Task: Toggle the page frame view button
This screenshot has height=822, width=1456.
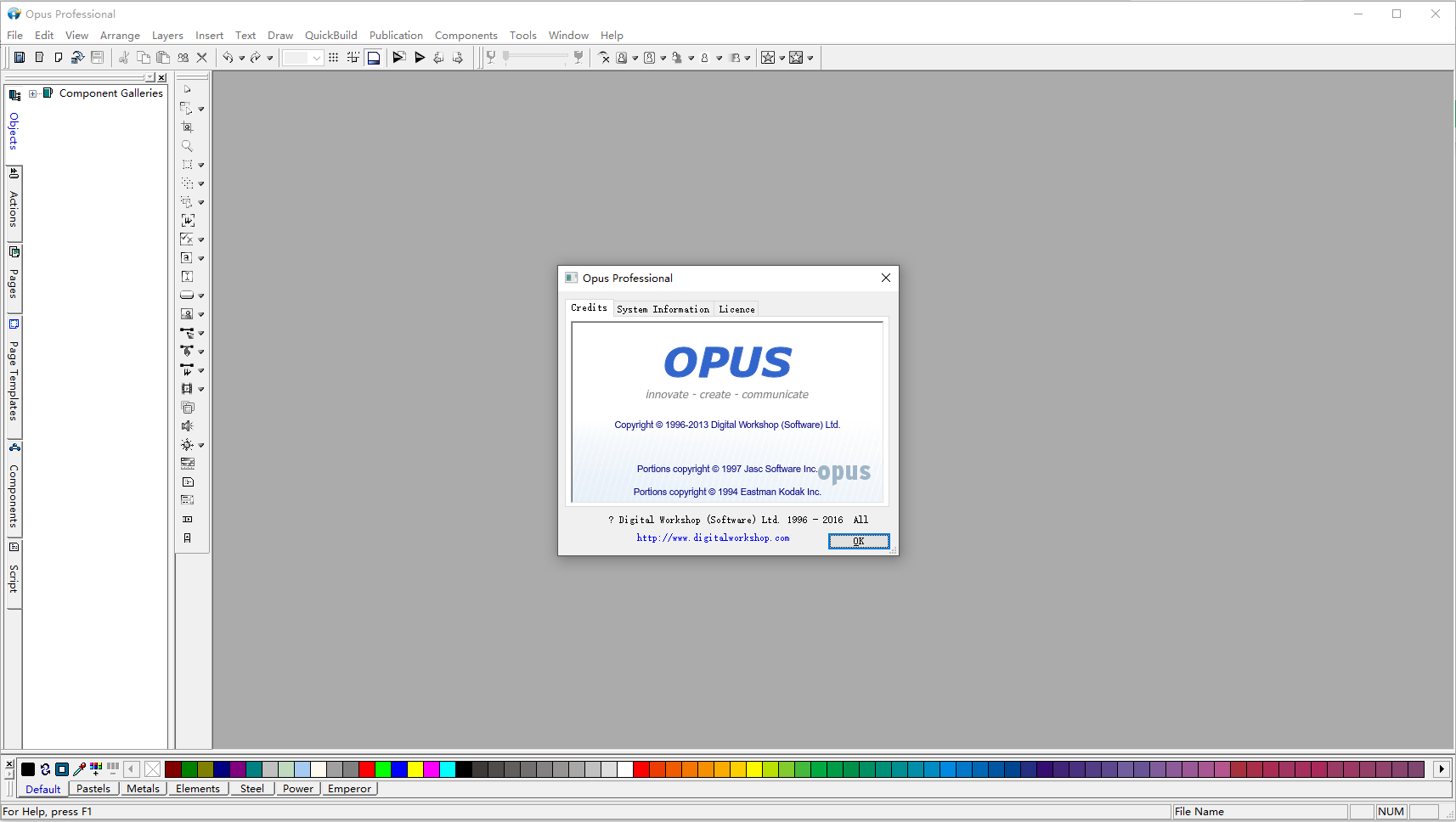Action: point(374,58)
